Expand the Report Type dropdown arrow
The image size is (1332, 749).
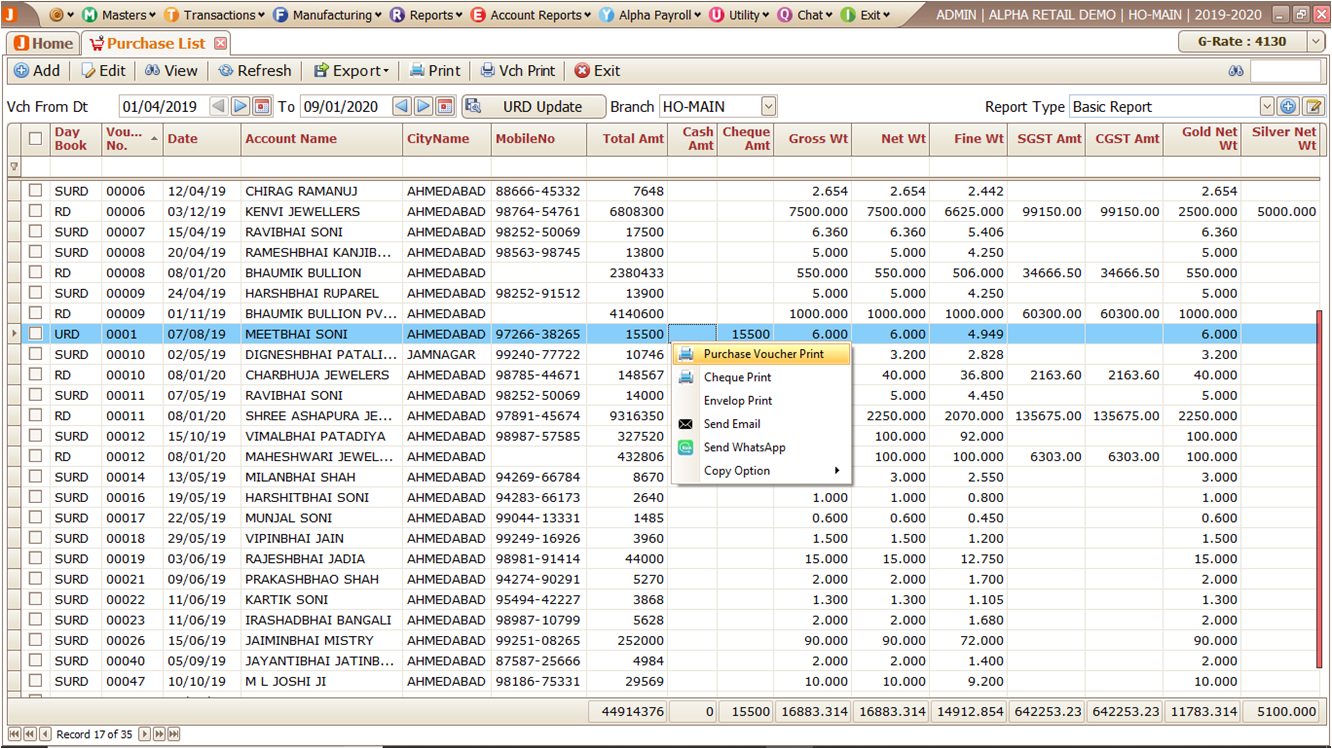tap(1266, 107)
